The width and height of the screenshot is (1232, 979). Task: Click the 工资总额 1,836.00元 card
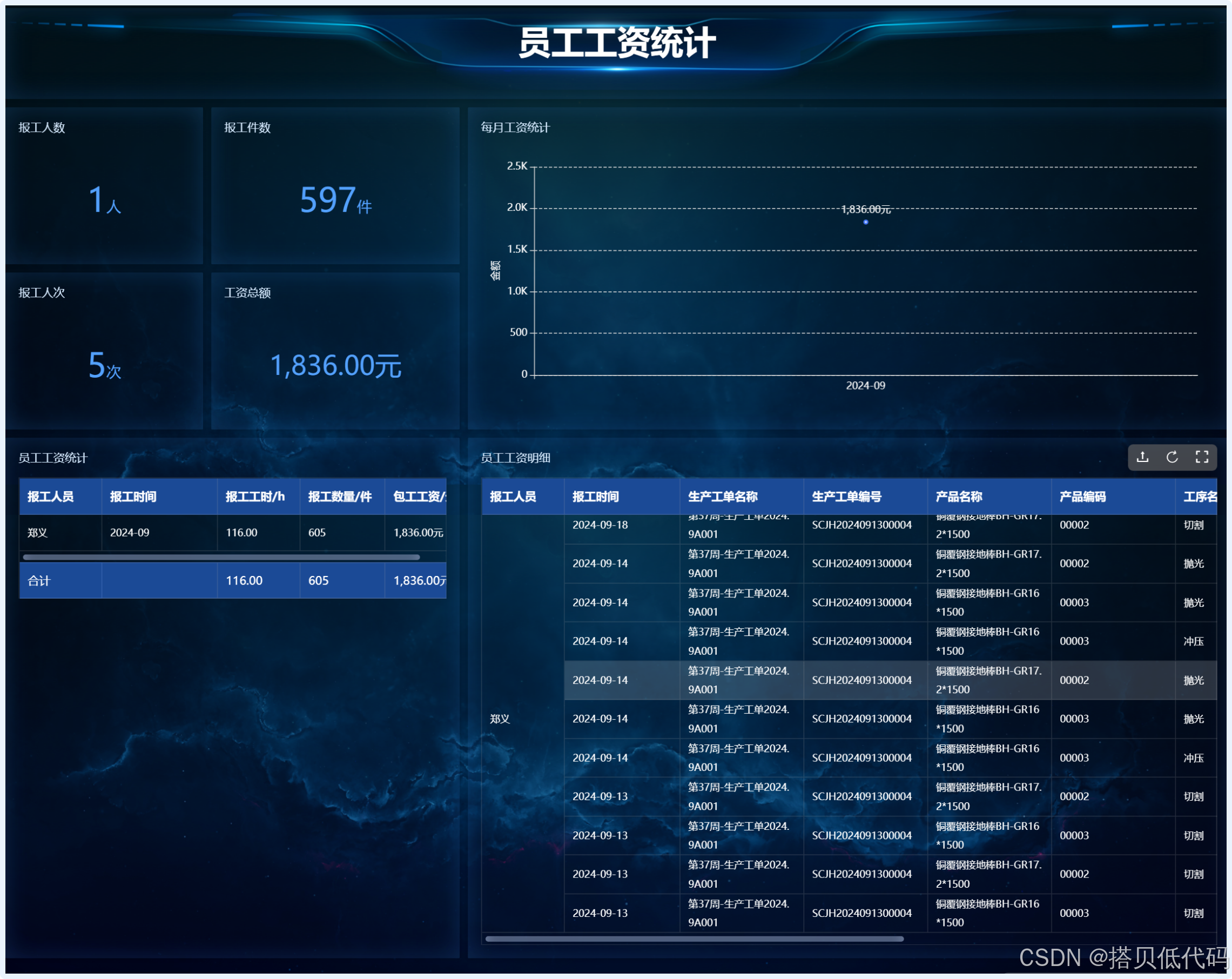point(335,366)
